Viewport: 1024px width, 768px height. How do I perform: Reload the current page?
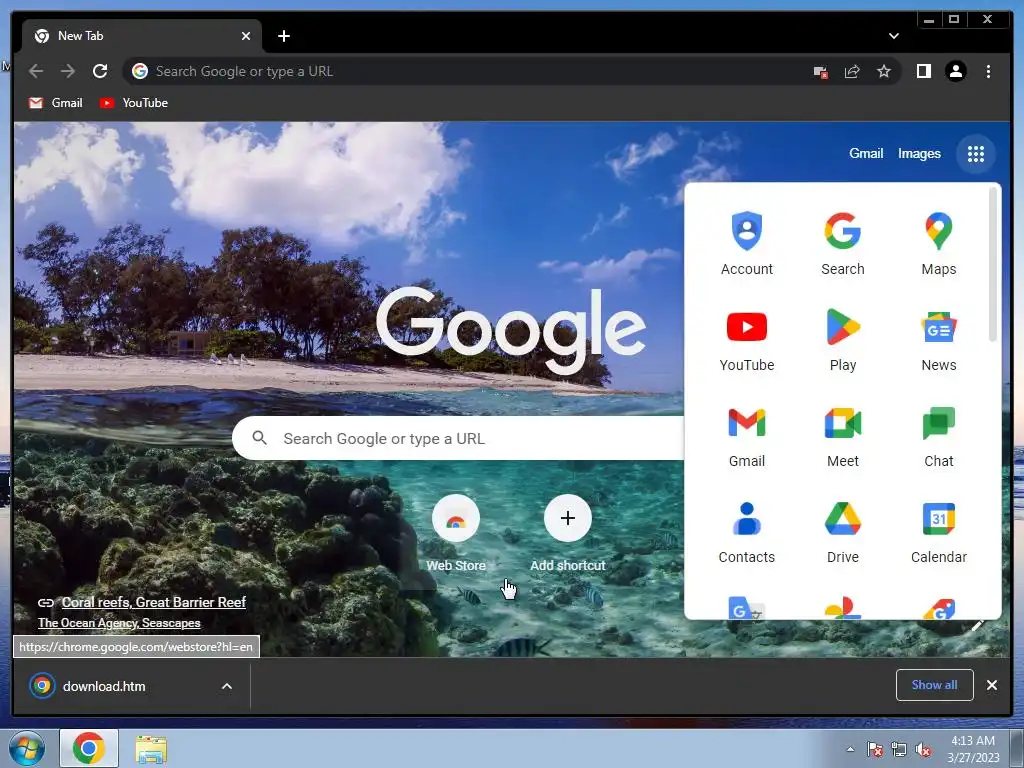[100, 71]
